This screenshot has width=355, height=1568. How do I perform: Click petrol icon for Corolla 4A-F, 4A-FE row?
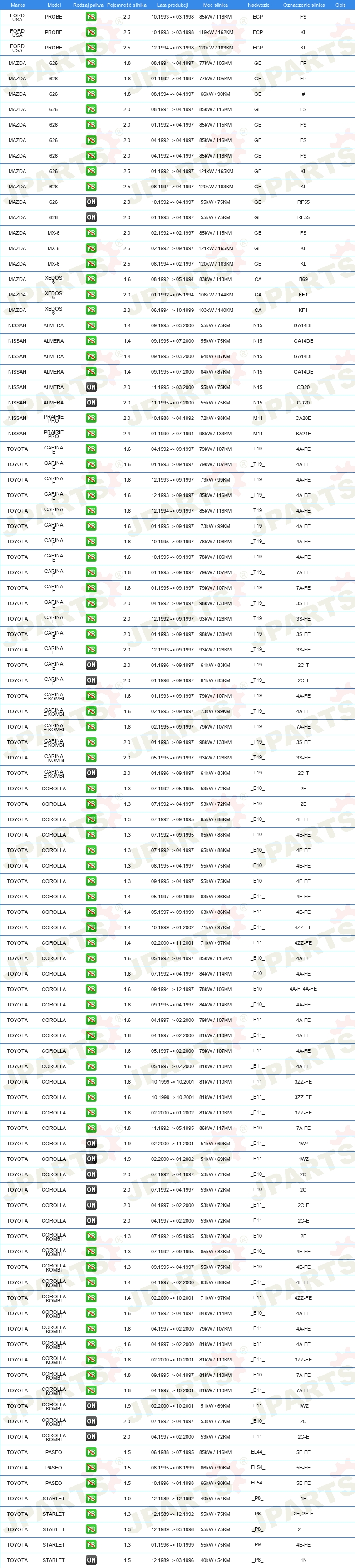pos(91,989)
